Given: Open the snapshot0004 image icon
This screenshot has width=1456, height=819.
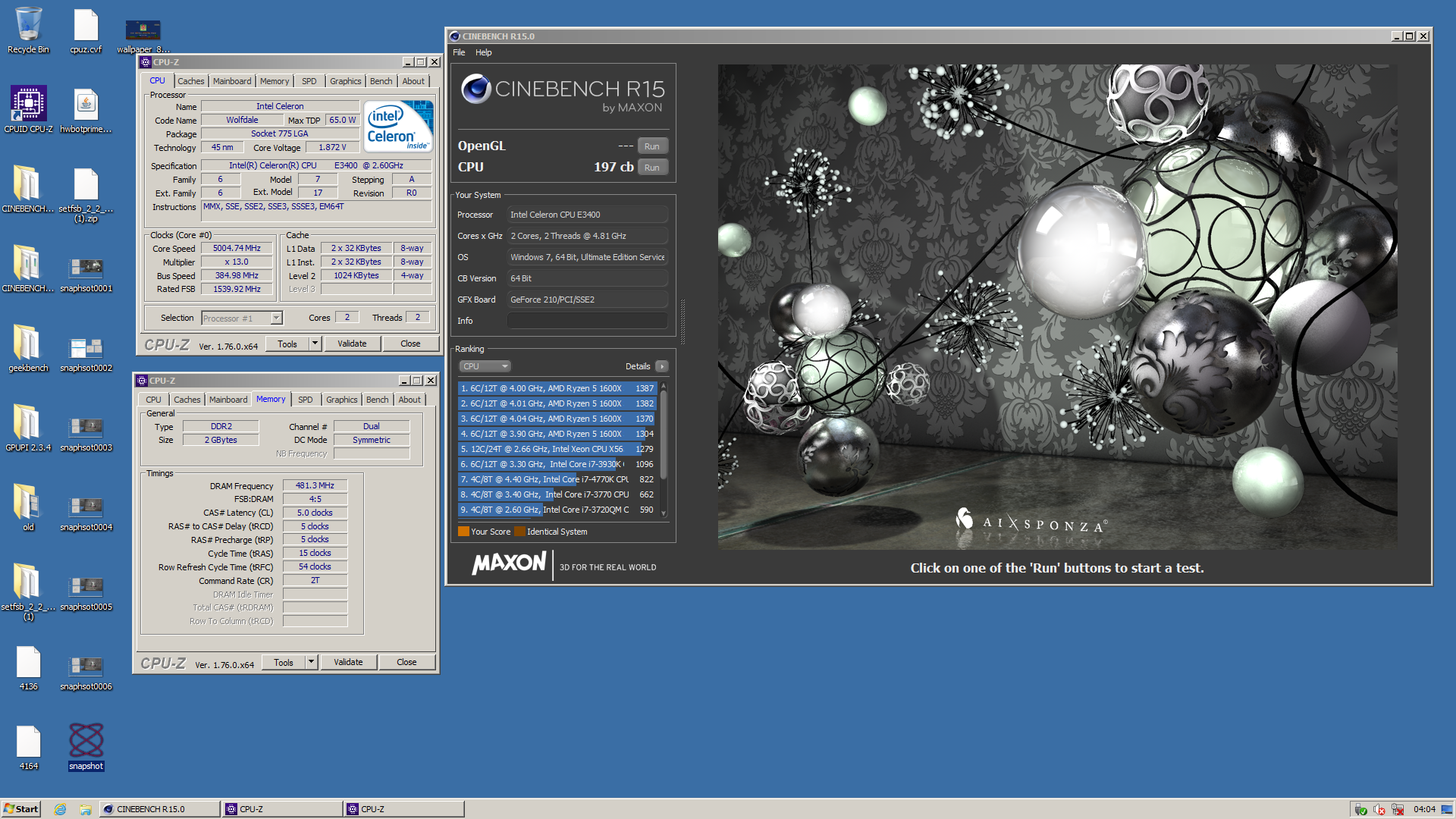Looking at the screenshot, I should (x=86, y=513).
